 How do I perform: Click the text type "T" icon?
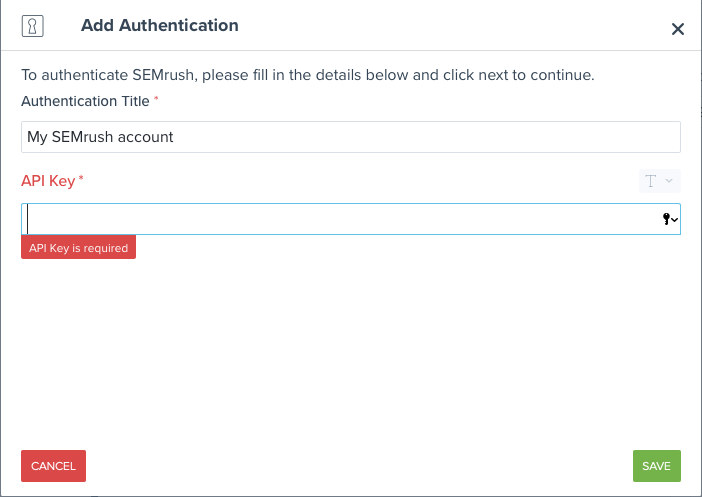651,181
